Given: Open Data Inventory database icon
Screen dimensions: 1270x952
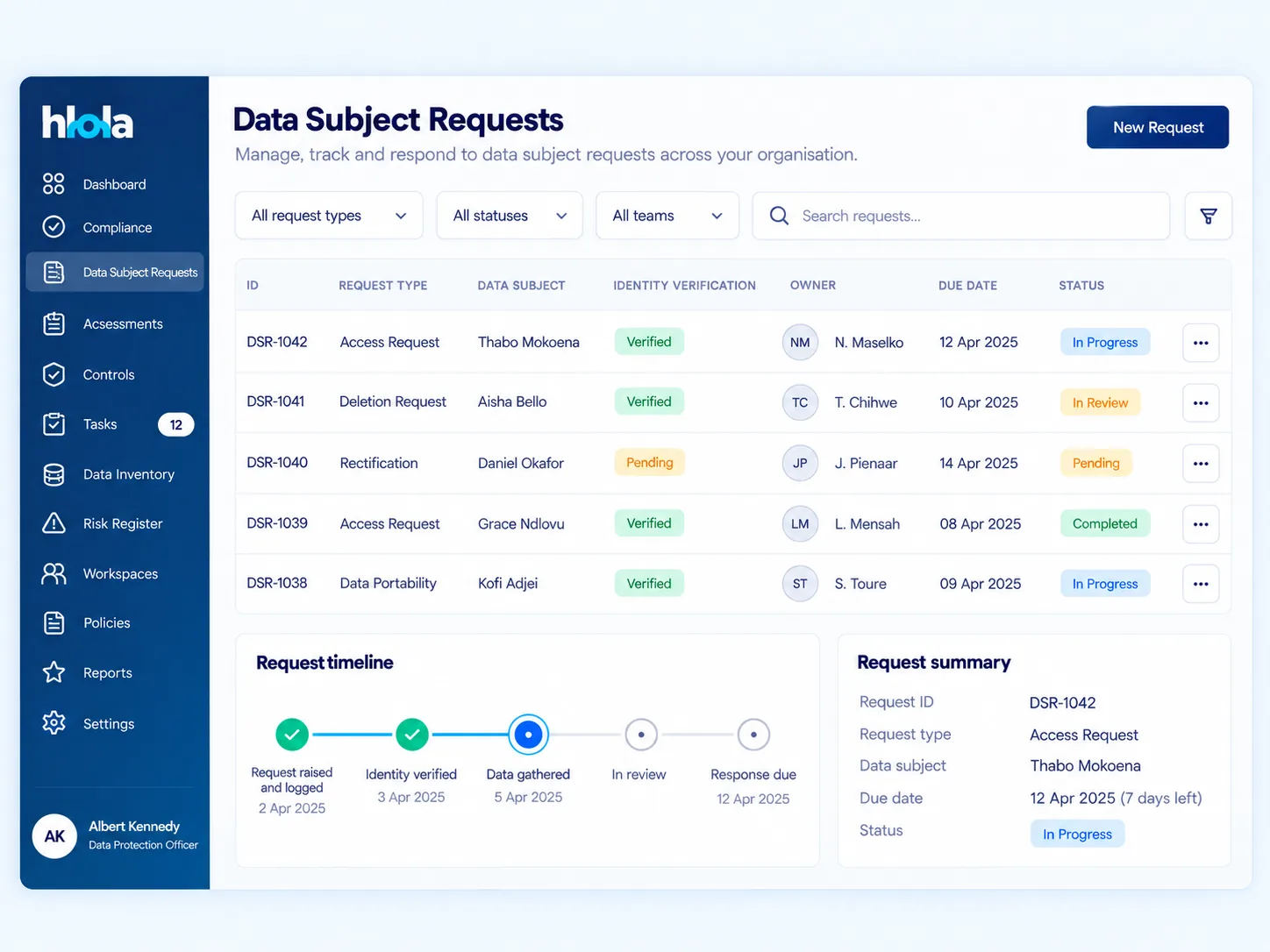Looking at the screenshot, I should [54, 474].
